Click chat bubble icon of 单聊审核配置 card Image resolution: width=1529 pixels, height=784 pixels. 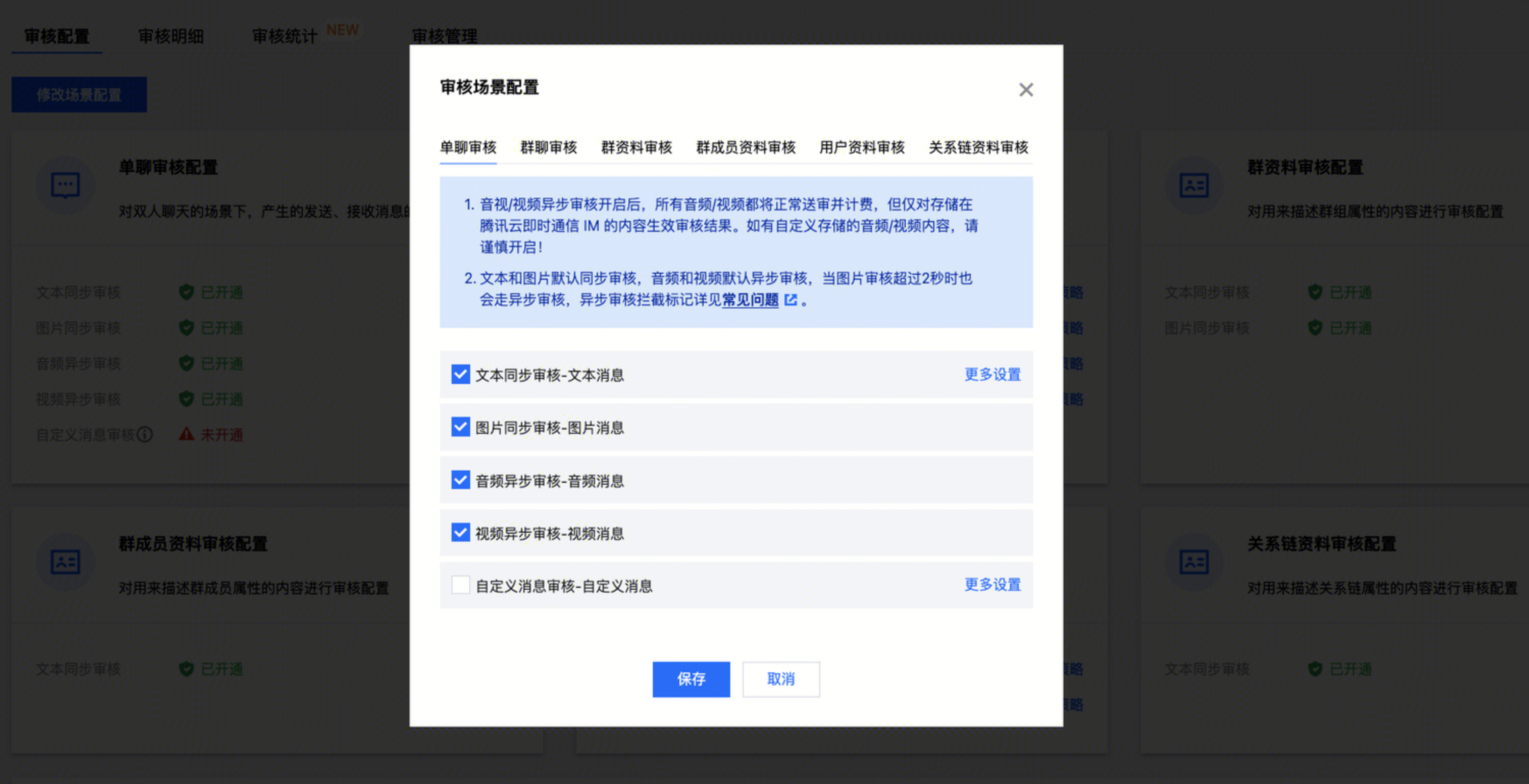65,185
